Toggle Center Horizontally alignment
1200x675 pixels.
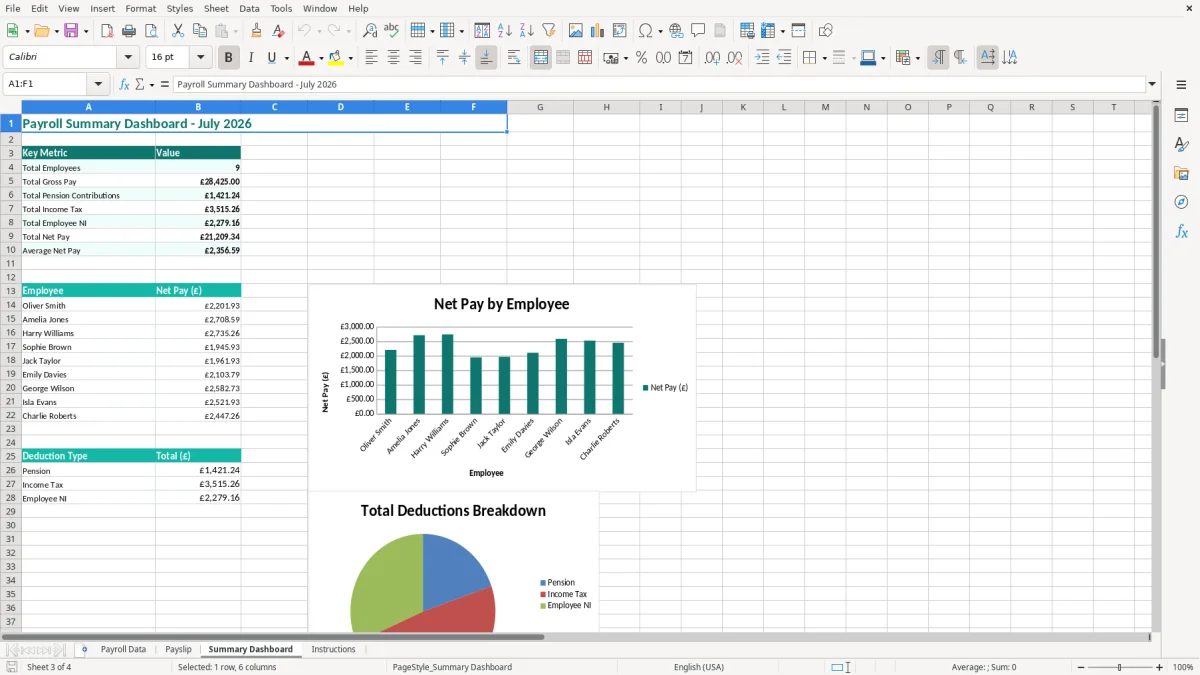(x=393, y=58)
